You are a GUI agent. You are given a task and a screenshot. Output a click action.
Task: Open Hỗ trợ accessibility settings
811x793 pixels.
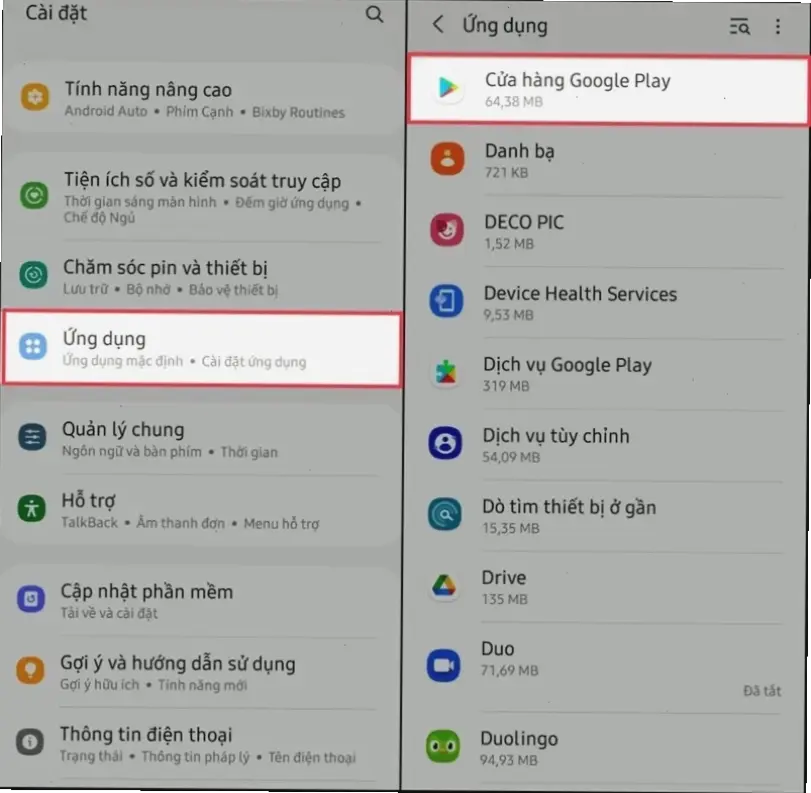point(200,511)
